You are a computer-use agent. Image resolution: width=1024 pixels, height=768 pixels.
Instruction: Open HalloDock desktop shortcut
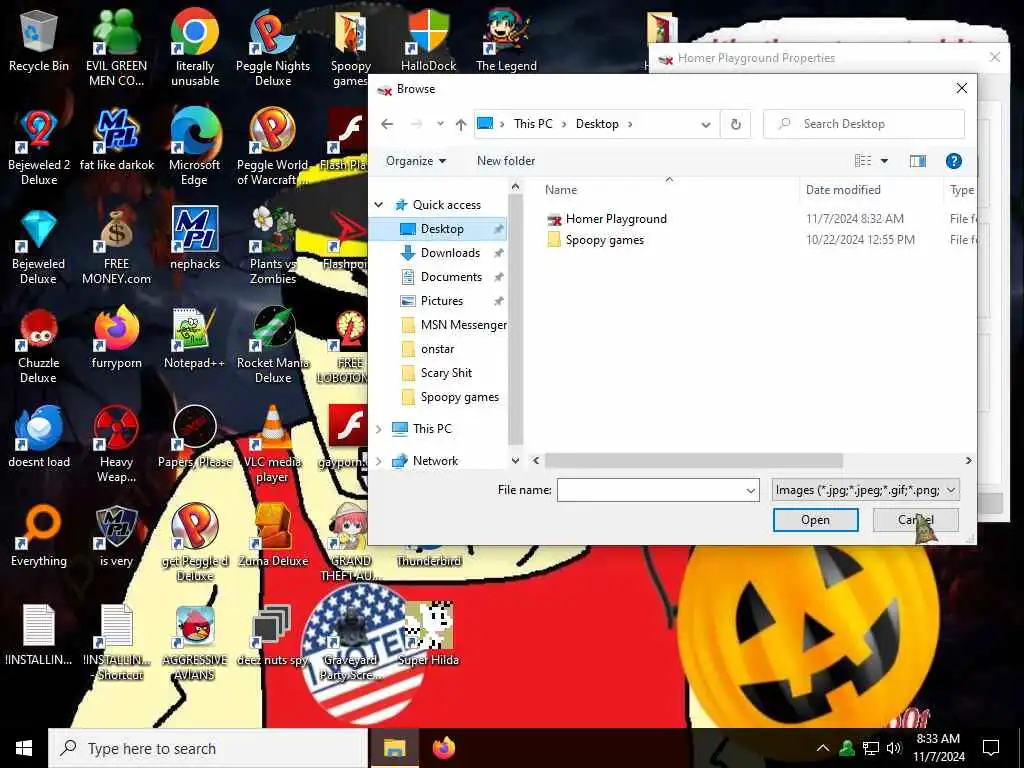(428, 41)
